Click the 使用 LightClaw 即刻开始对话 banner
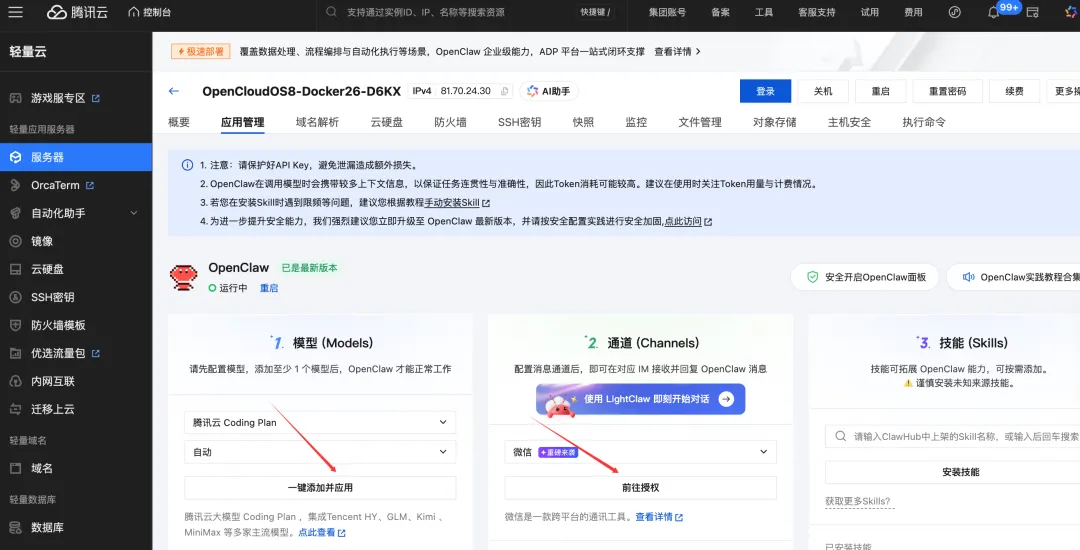The height and width of the screenshot is (550, 1080). tap(641, 399)
